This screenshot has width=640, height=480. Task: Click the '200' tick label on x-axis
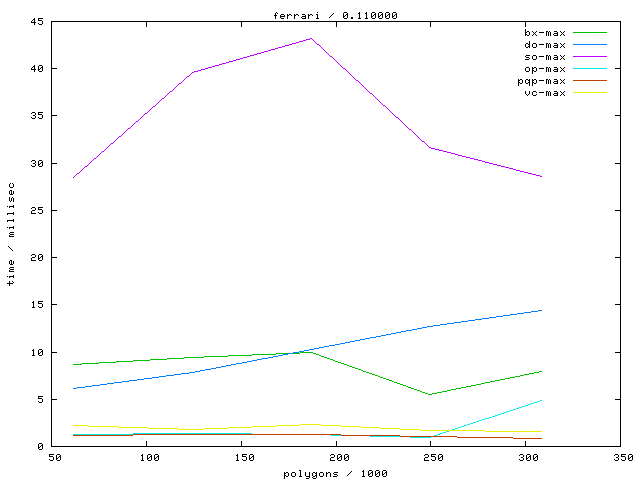pyautogui.click(x=338, y=457)
